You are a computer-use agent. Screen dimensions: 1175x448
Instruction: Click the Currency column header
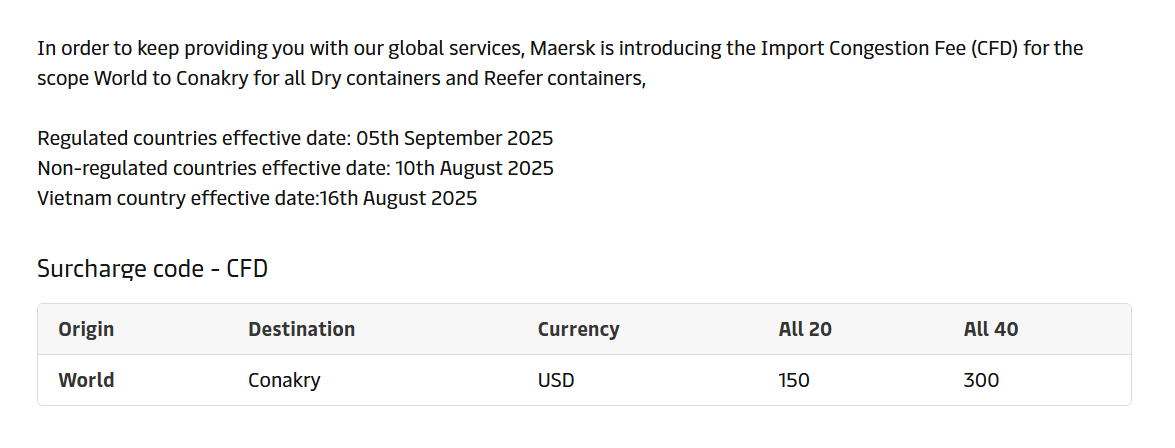click(x=579, y=329)
